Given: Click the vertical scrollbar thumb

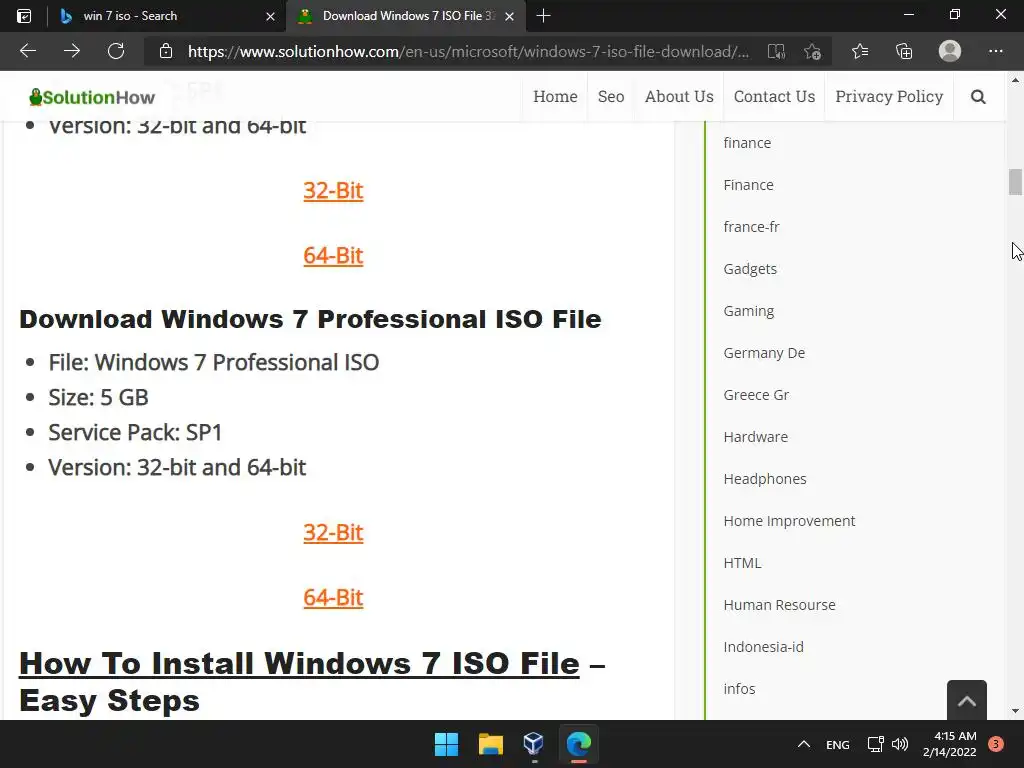Looking at the screenshot, I should pyautogui.click(x=1015, y=182).
